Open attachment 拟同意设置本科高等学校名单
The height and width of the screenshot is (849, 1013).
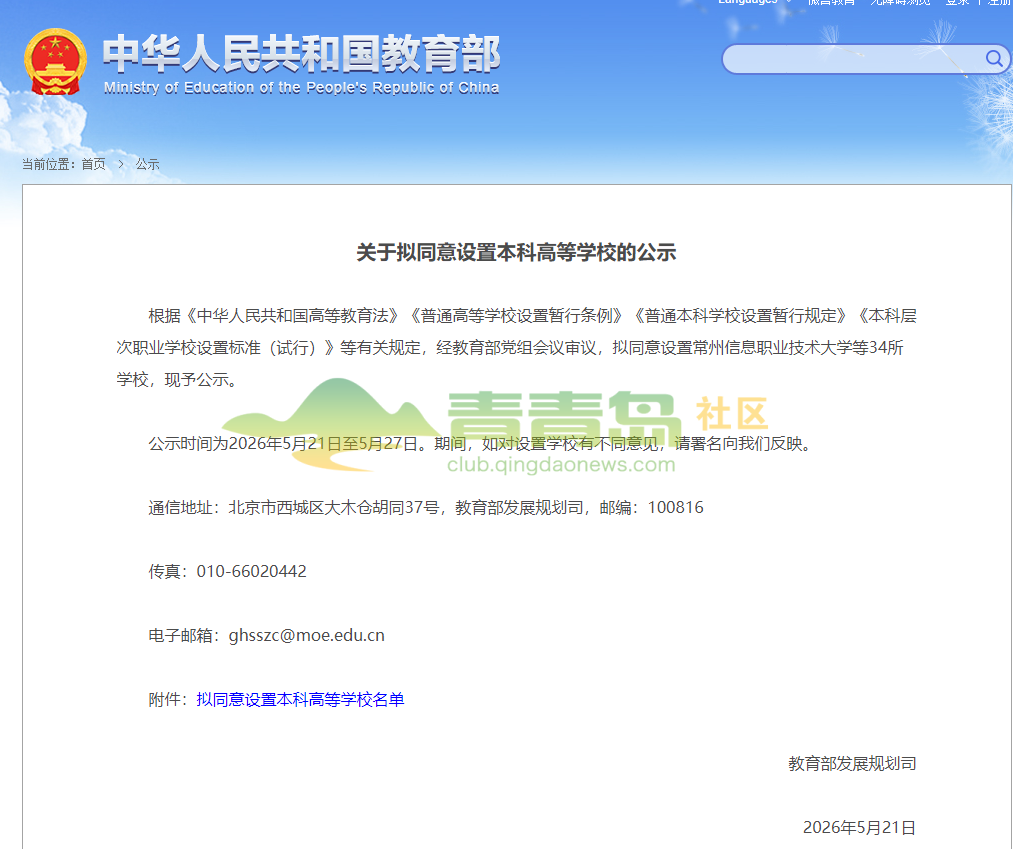pyautogui.click(x=300, y=699)
